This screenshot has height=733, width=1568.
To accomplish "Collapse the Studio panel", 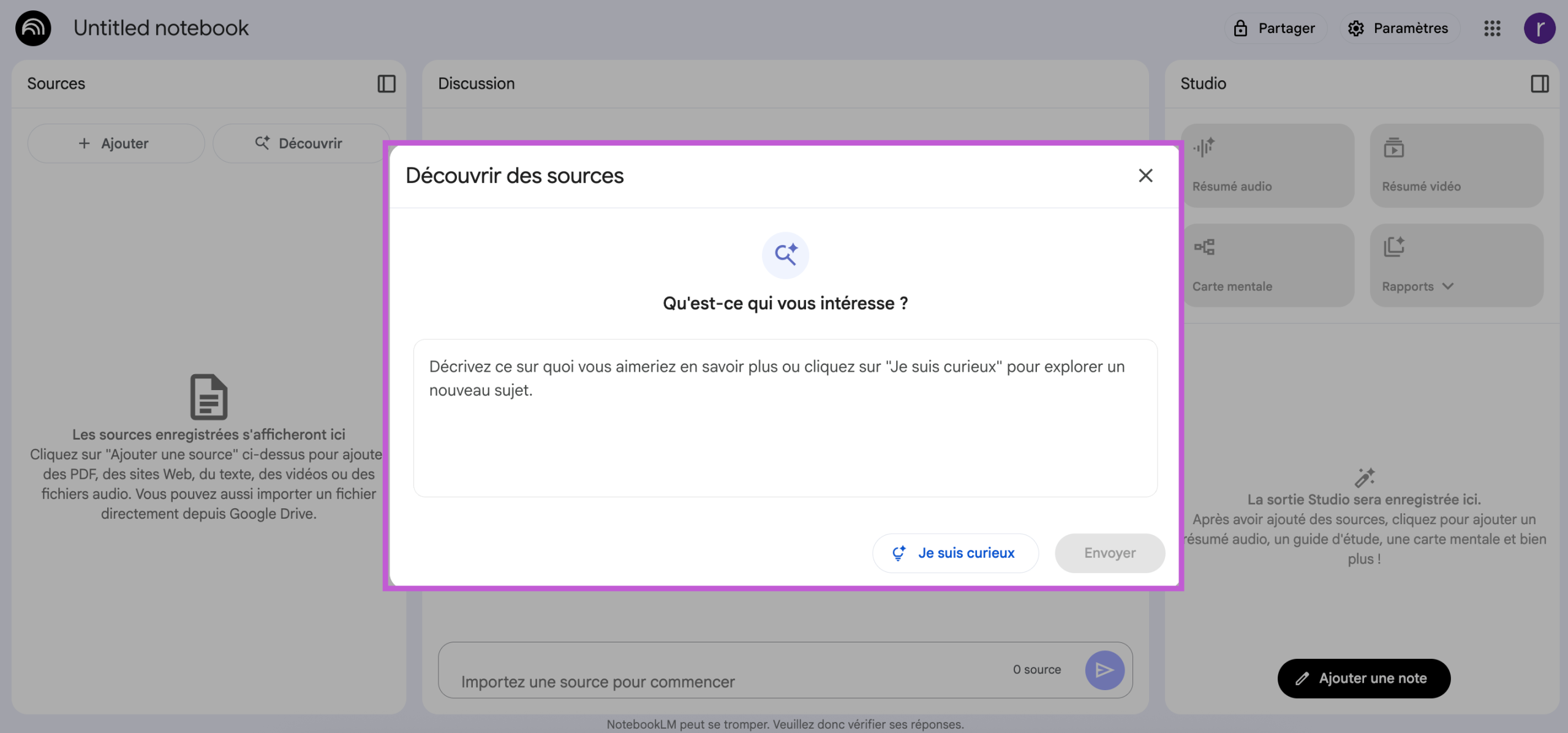I will tap(1540, 83).
